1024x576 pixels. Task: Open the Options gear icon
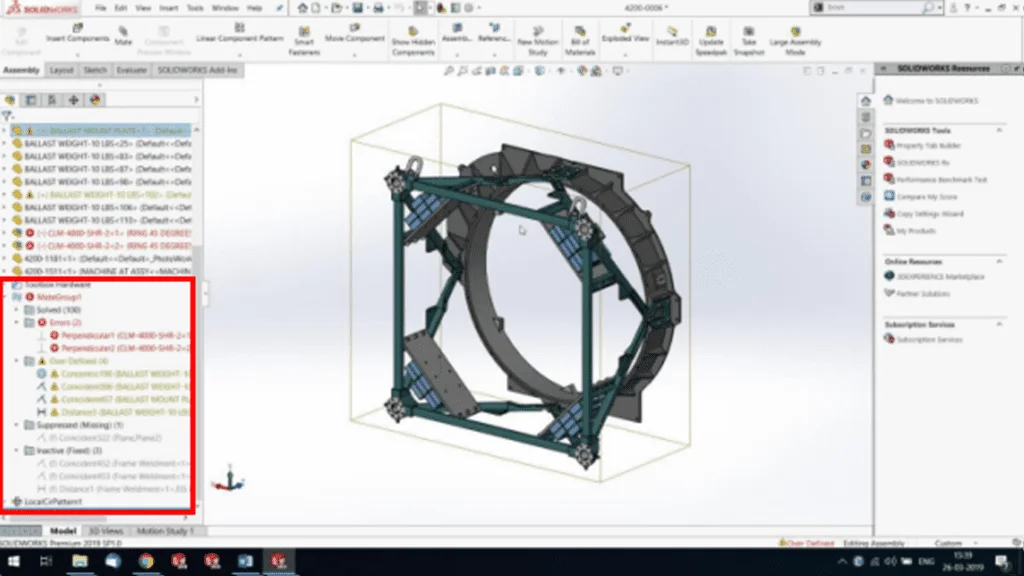click(469, 8)
